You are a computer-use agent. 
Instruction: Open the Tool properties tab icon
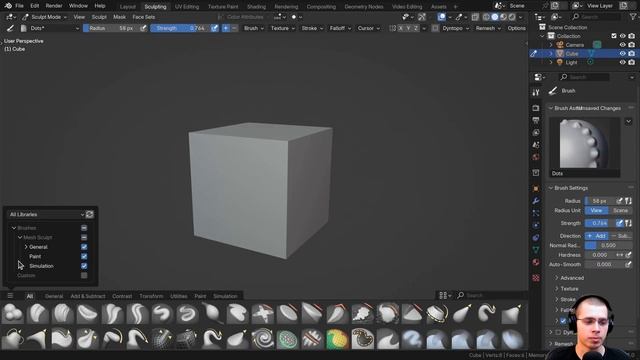pos(536,92)
